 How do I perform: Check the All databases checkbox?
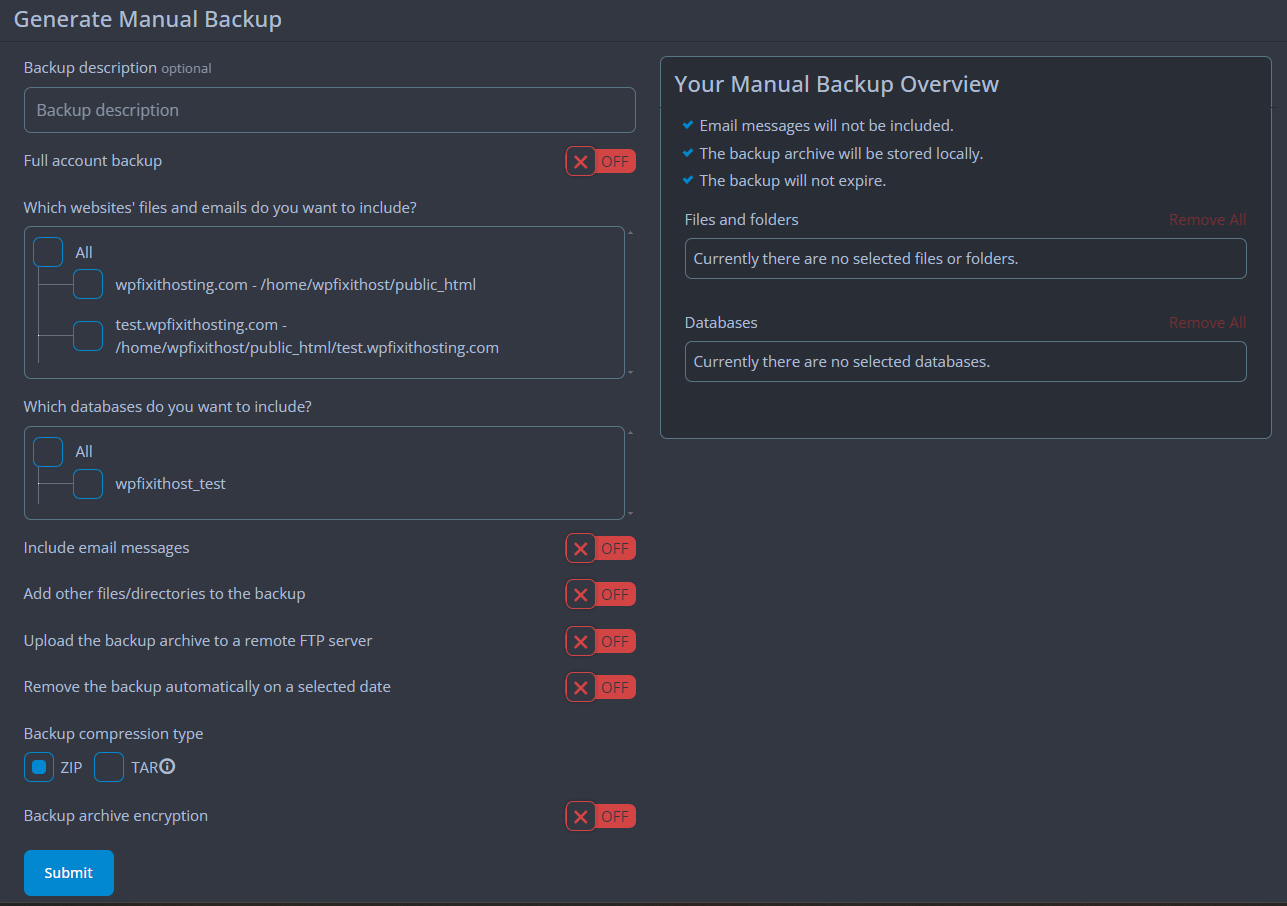[48, 451]
